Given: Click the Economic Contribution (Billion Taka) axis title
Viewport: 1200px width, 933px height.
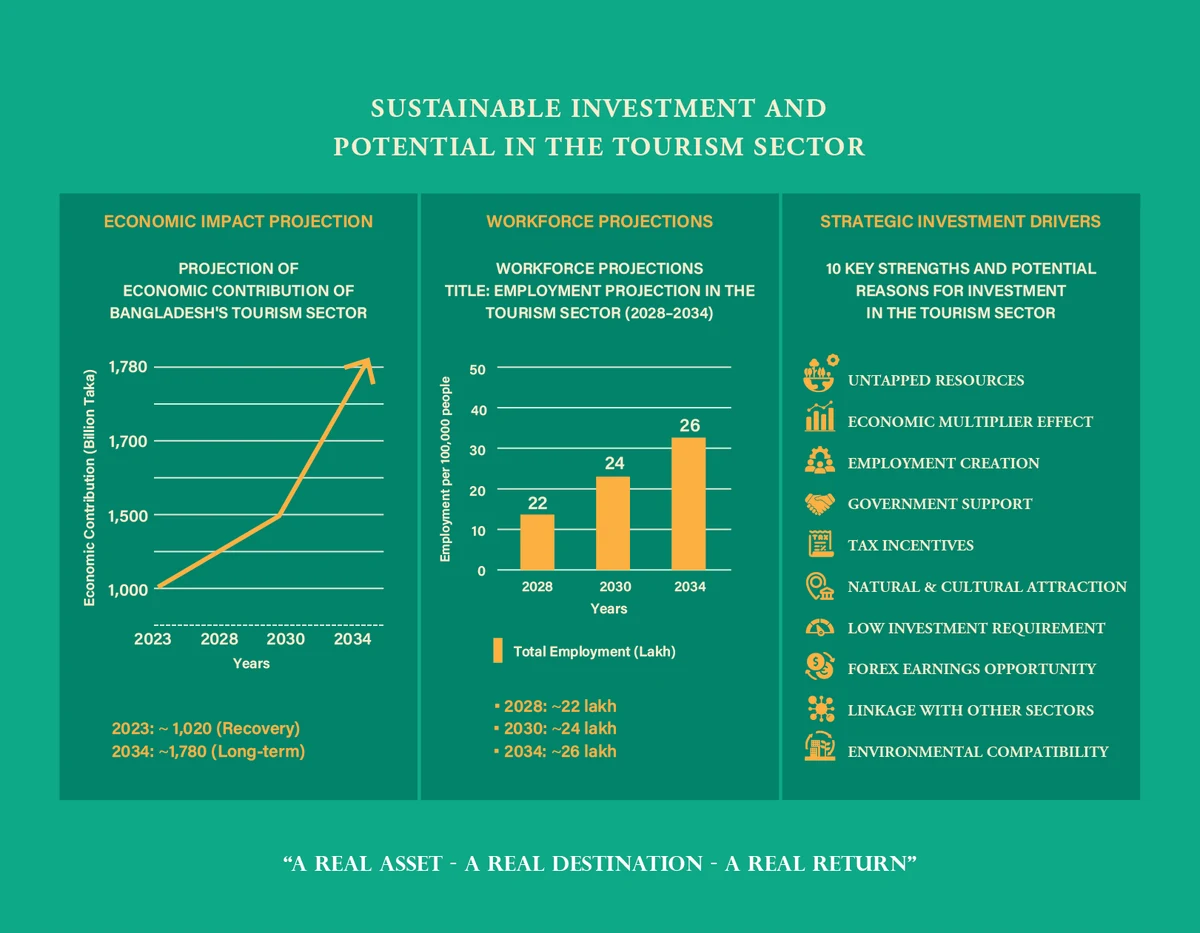Looking at the screenshot, I should 89,487.
